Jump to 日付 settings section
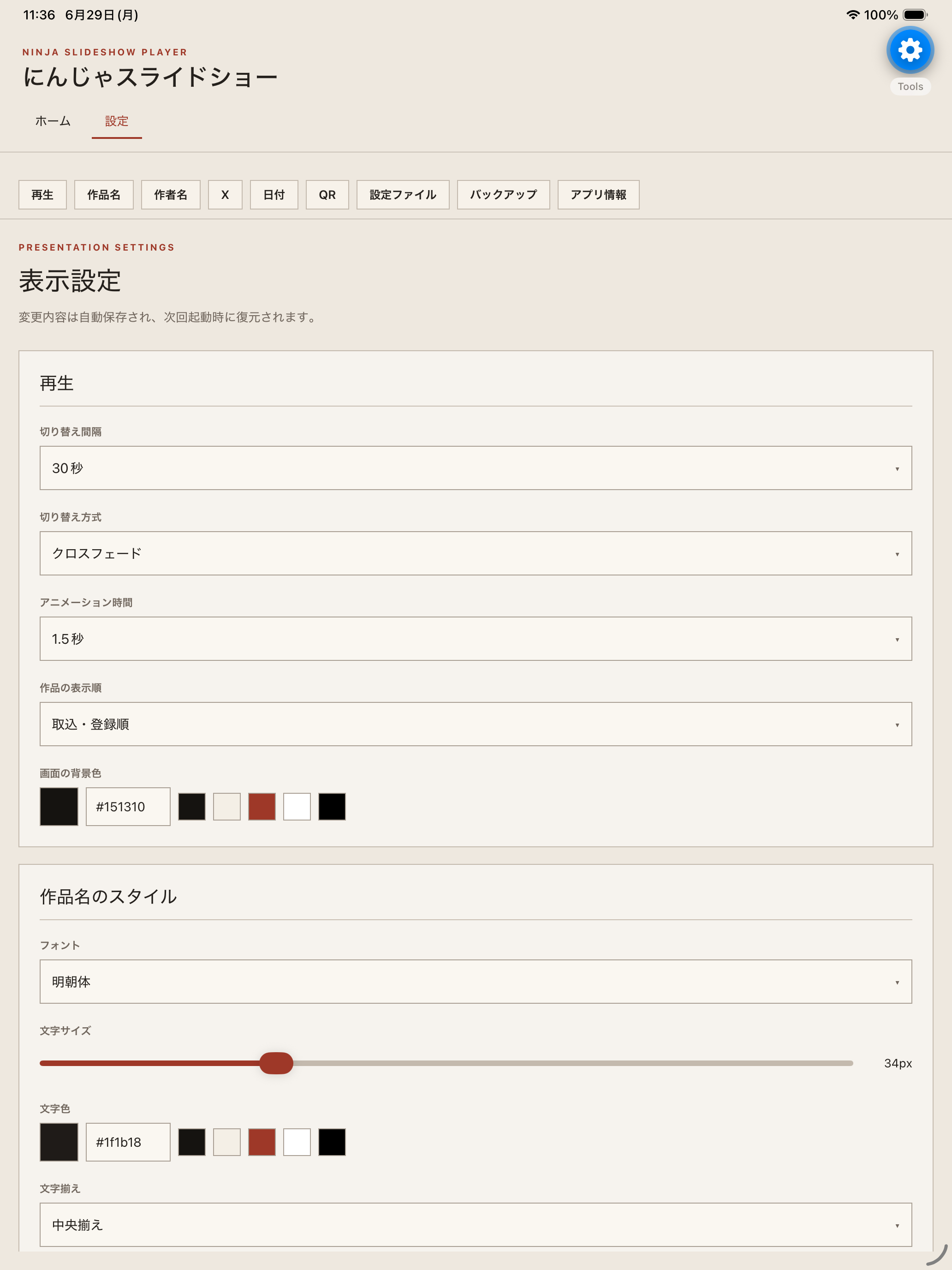The height and width of the screenshot is (1270, 952). click(274, 195)
